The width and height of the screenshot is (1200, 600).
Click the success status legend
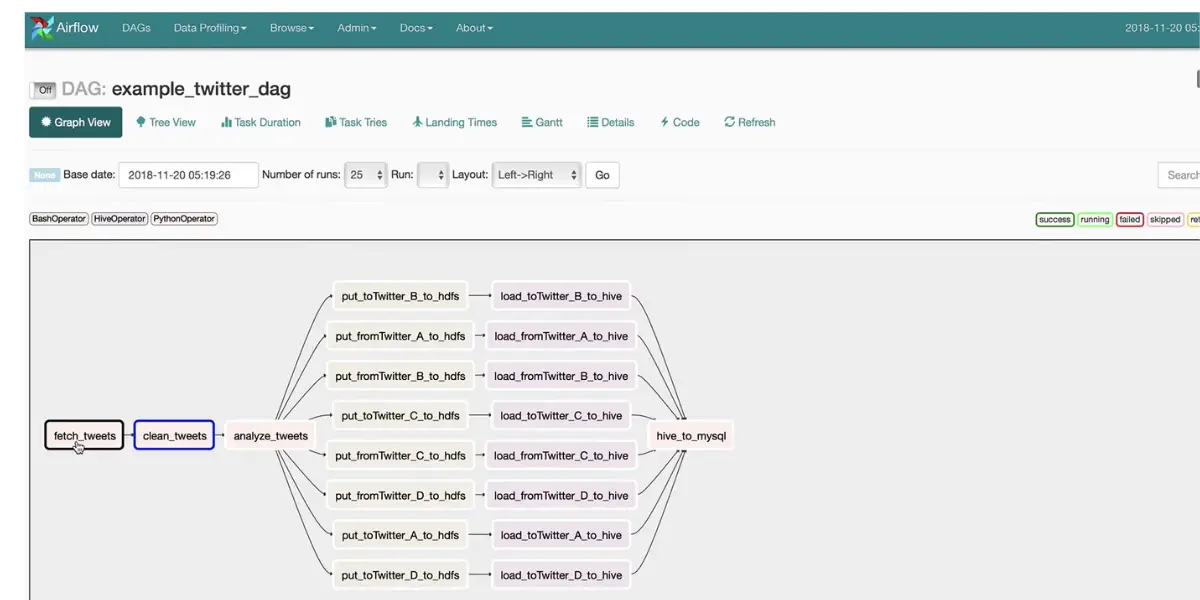point(1054,219)
